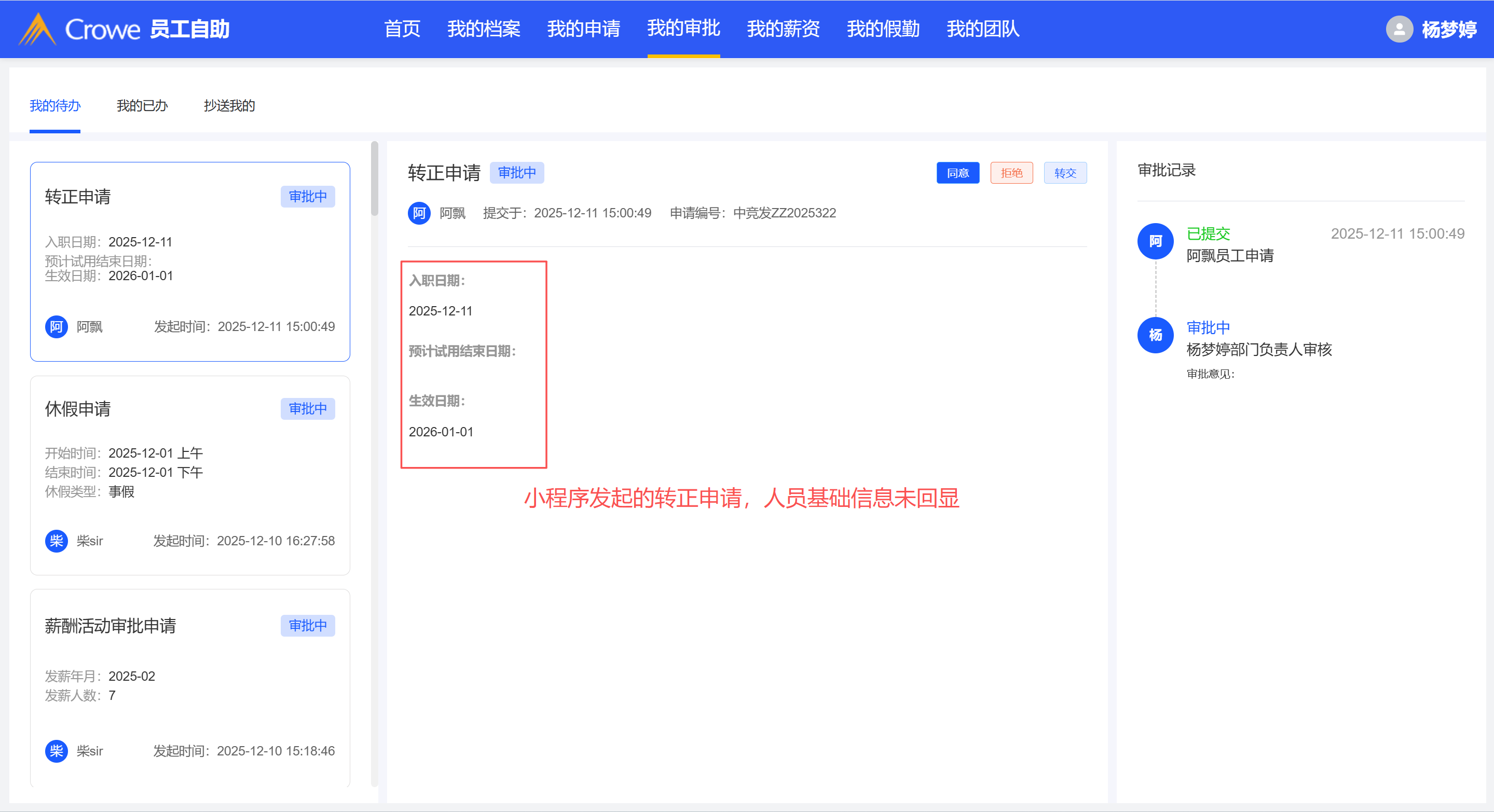1494x812 pixels.
Task: Click 阿飘 avatar in 转正申请 card
Action: (56, 326)
